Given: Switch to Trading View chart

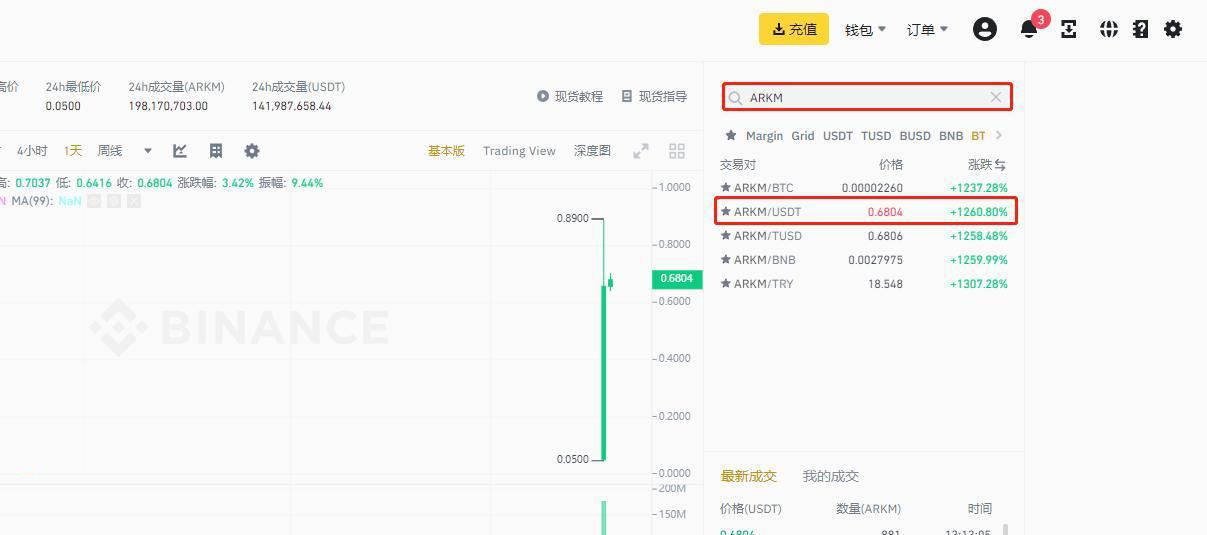Looking at the screenshot, I should (x=519, y=151).
